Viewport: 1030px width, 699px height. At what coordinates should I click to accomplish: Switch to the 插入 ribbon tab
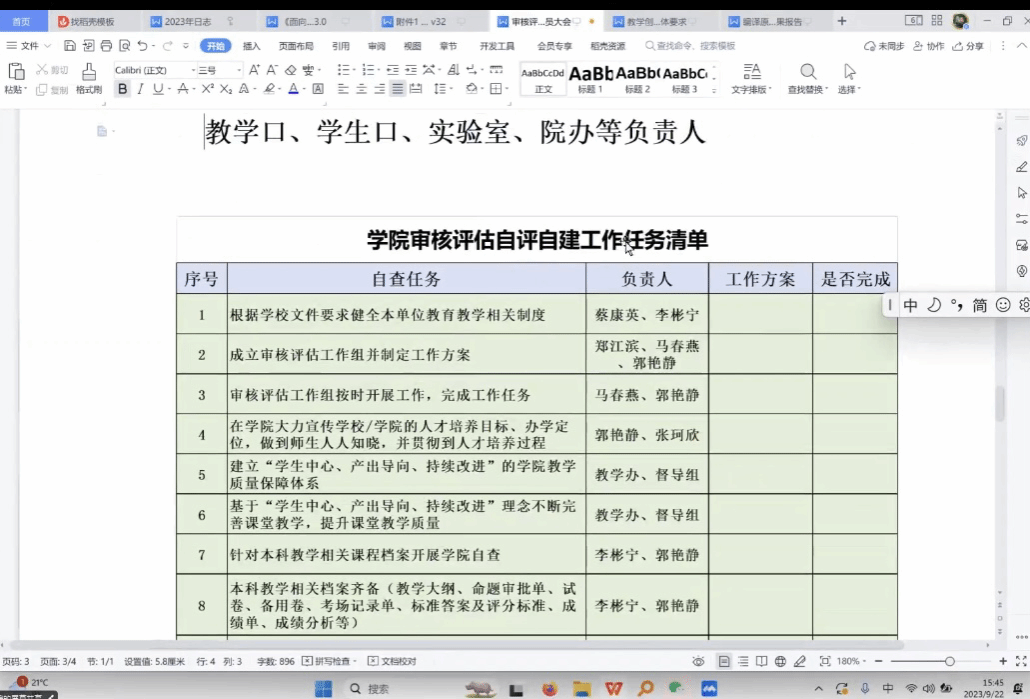pos(252,46)
